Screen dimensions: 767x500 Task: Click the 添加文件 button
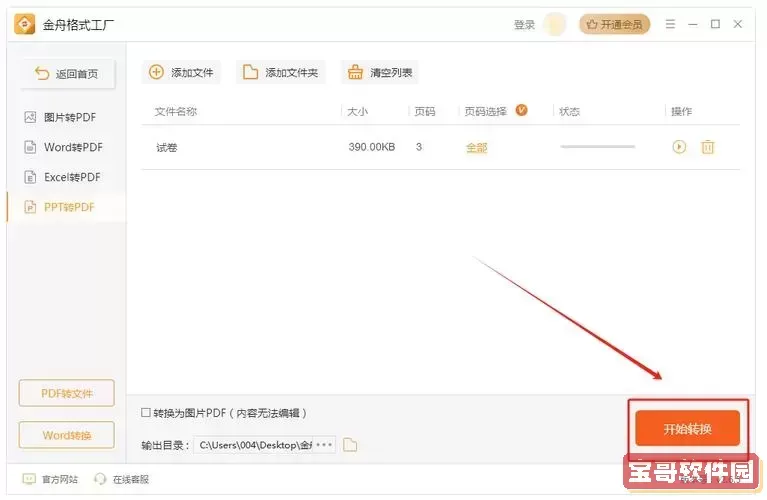tap(182, 72)
